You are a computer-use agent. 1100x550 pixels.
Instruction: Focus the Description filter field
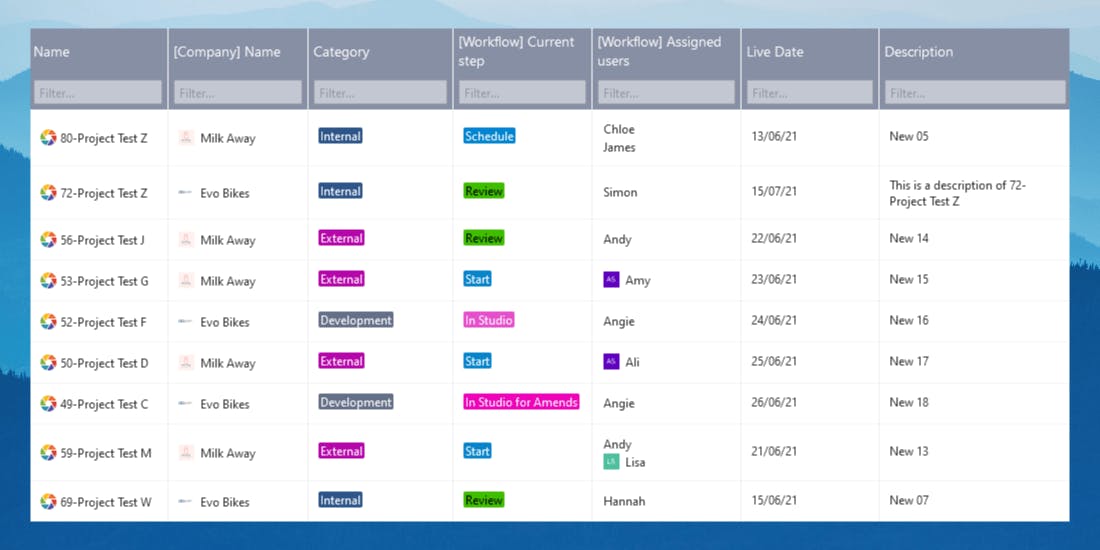pos(974,93)
